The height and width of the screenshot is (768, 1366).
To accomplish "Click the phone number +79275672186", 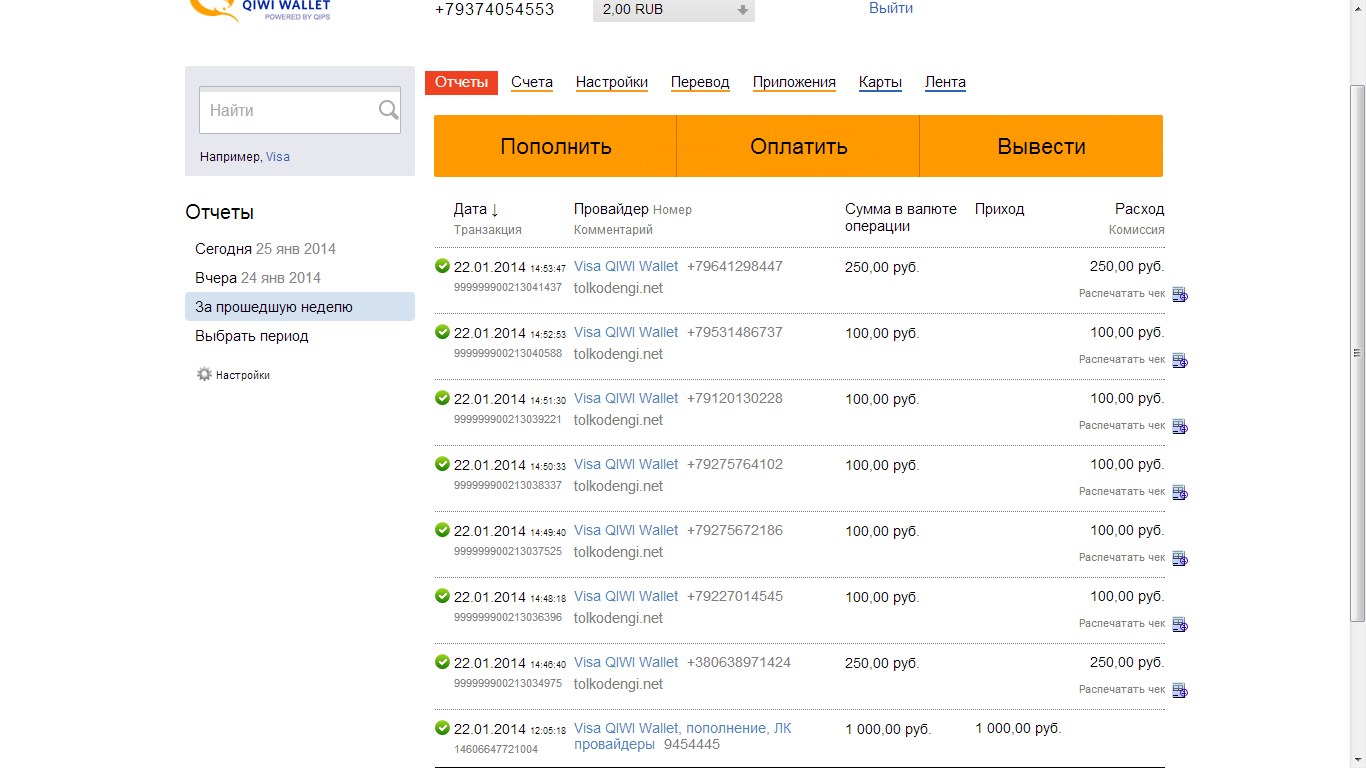I will pyautogui.click(x=735, y=530).
